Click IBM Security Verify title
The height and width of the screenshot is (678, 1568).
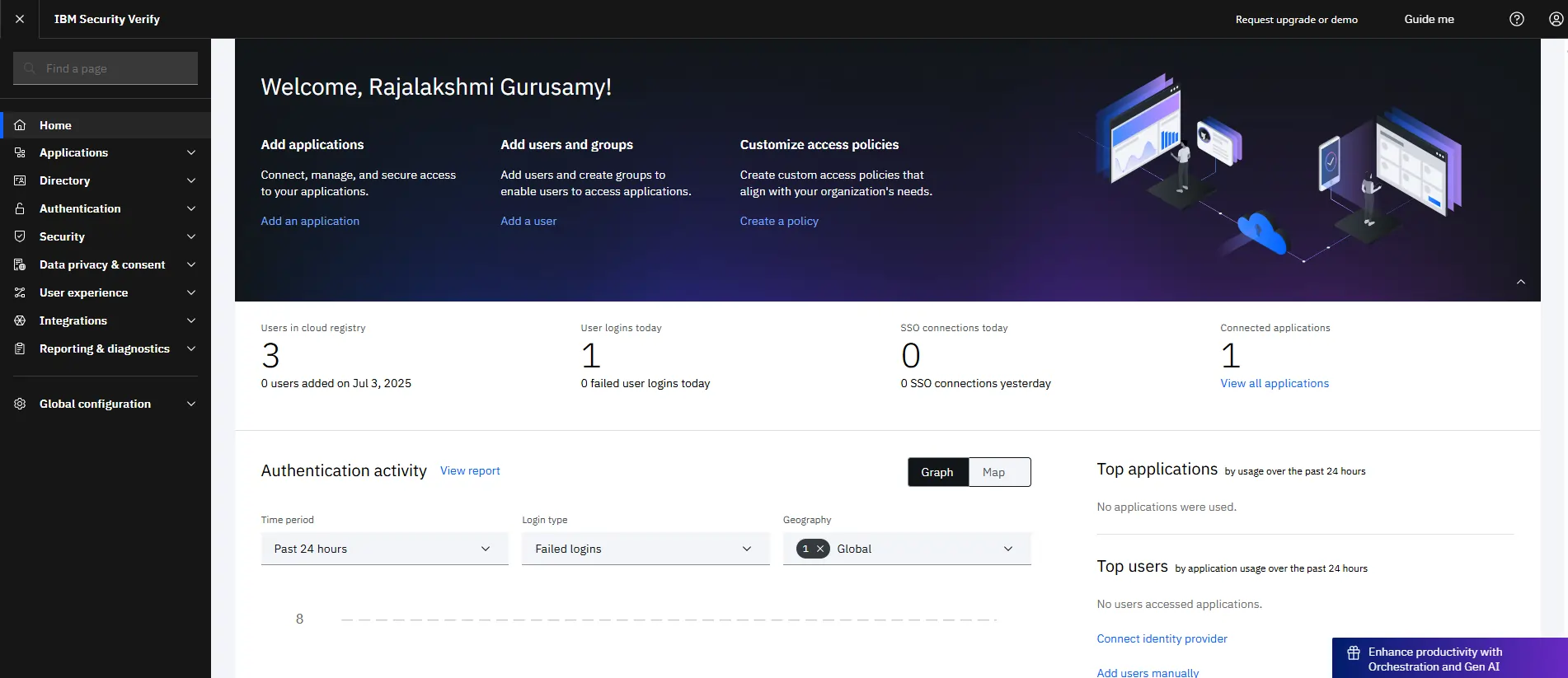pos(107,19)
